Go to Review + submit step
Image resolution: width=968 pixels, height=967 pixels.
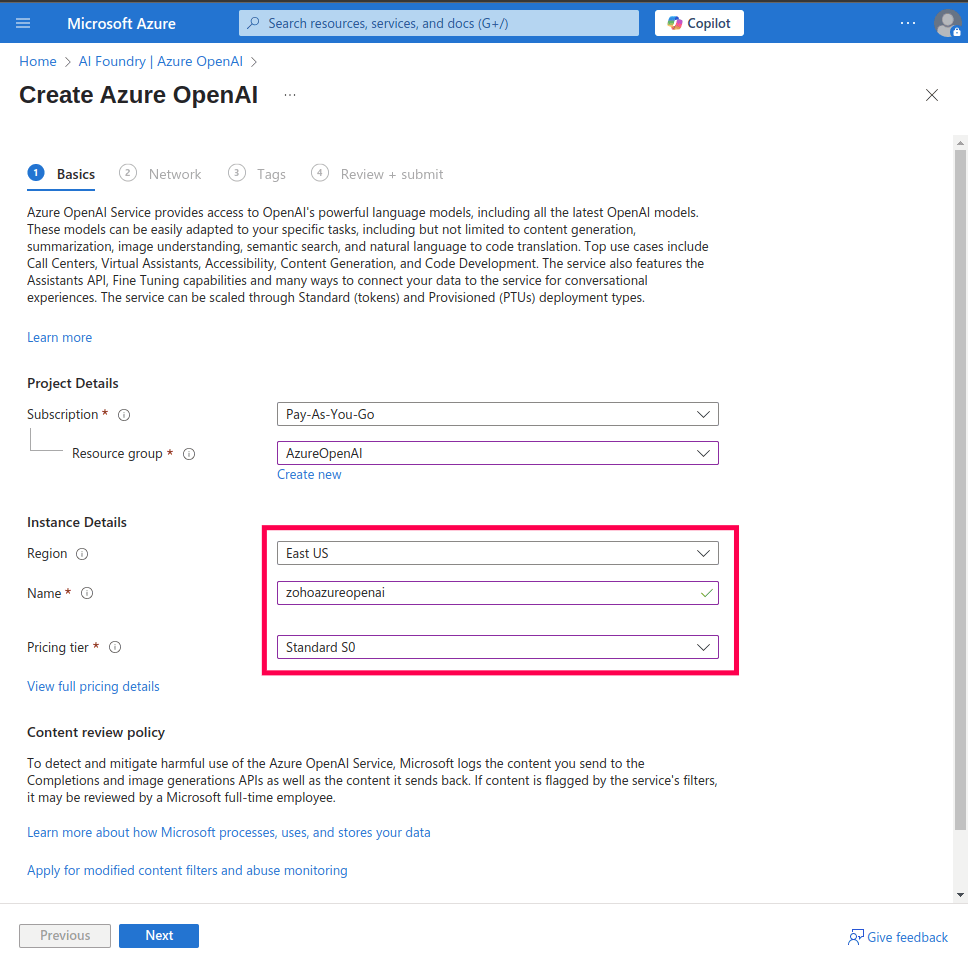click(391, 173)
